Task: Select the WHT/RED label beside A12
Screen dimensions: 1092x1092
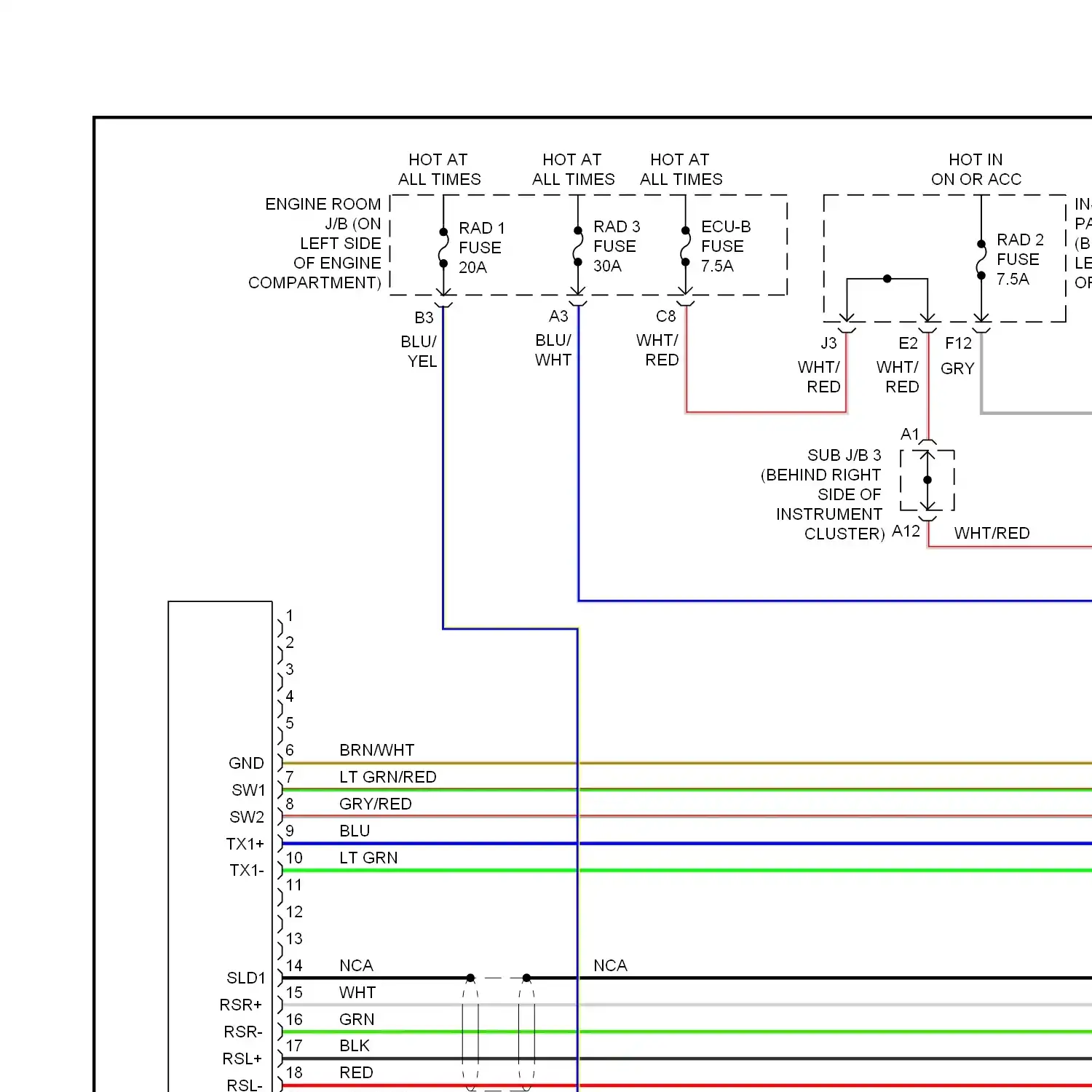Action: pyautogui.click(x=992, y=533)
